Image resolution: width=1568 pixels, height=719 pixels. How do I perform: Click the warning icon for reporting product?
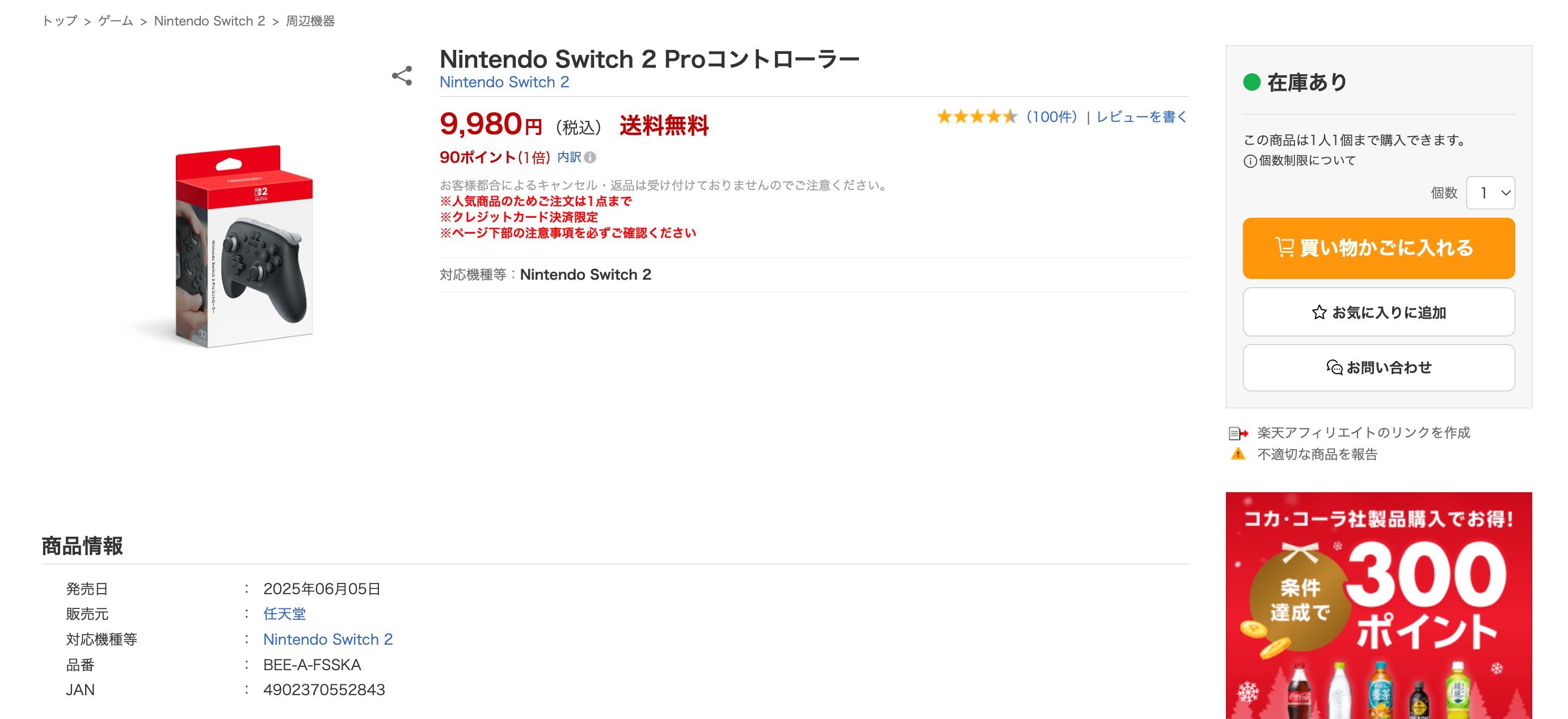[x=1238, y=454]
